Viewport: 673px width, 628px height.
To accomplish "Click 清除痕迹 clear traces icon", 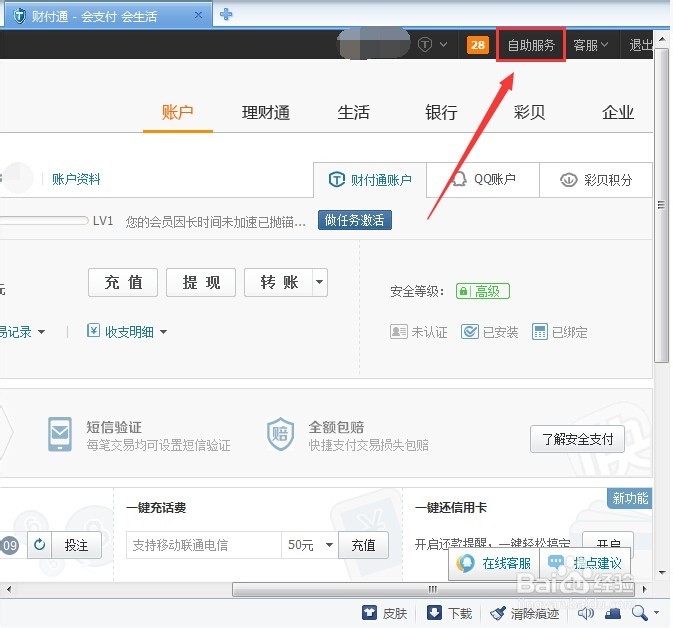I will [x=497, y=613].
